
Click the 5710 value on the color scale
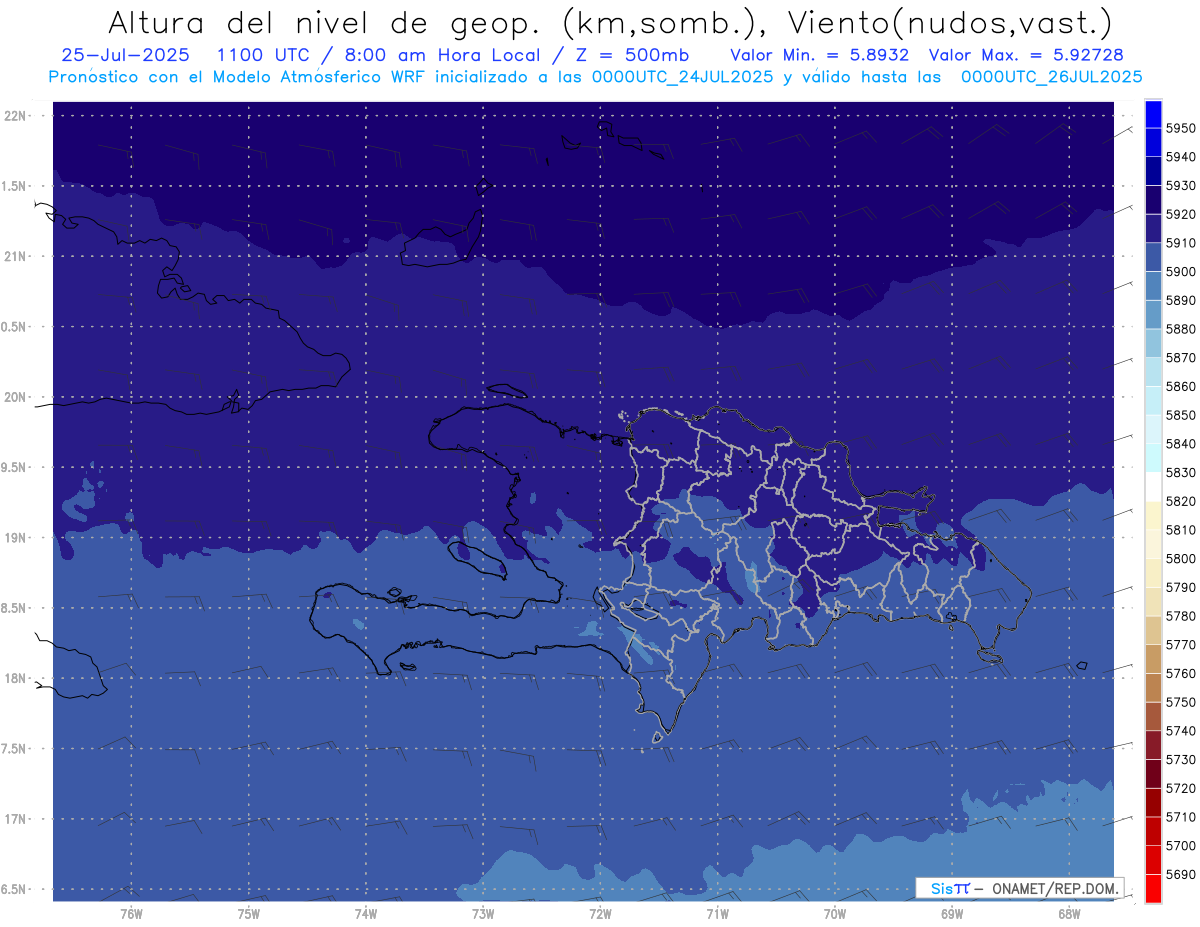[1181, 817]
